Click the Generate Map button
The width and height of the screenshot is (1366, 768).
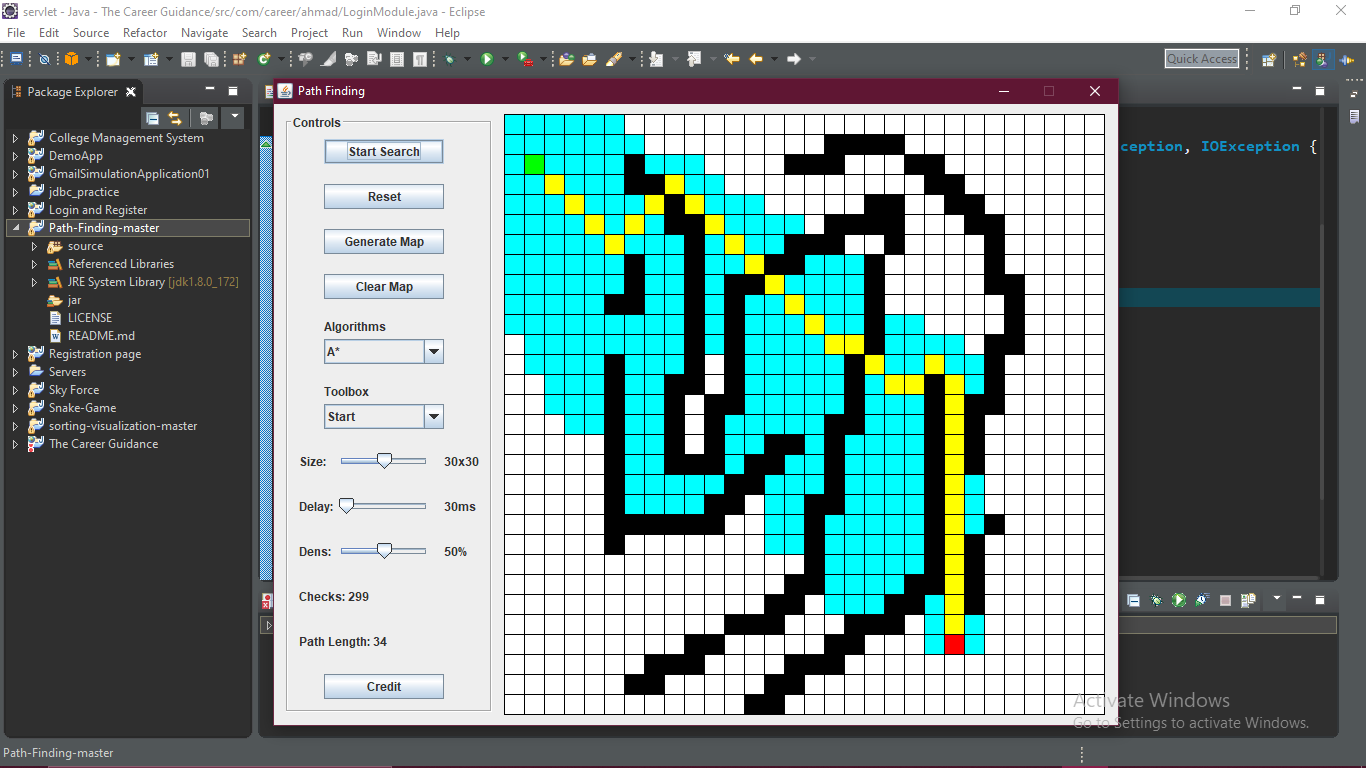tap(384, 242)
